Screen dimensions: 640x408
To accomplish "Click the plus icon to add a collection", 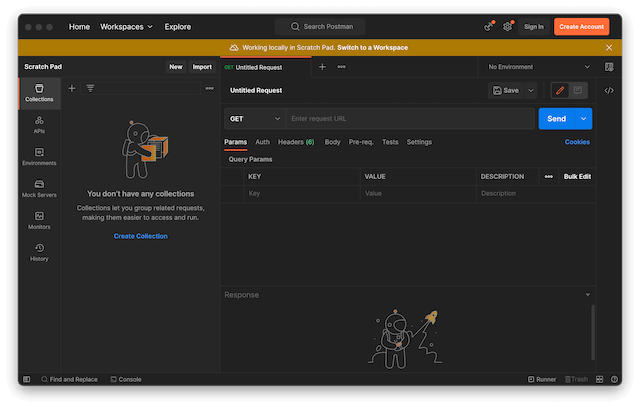I will pyautogui.click(x=71, y=88).
